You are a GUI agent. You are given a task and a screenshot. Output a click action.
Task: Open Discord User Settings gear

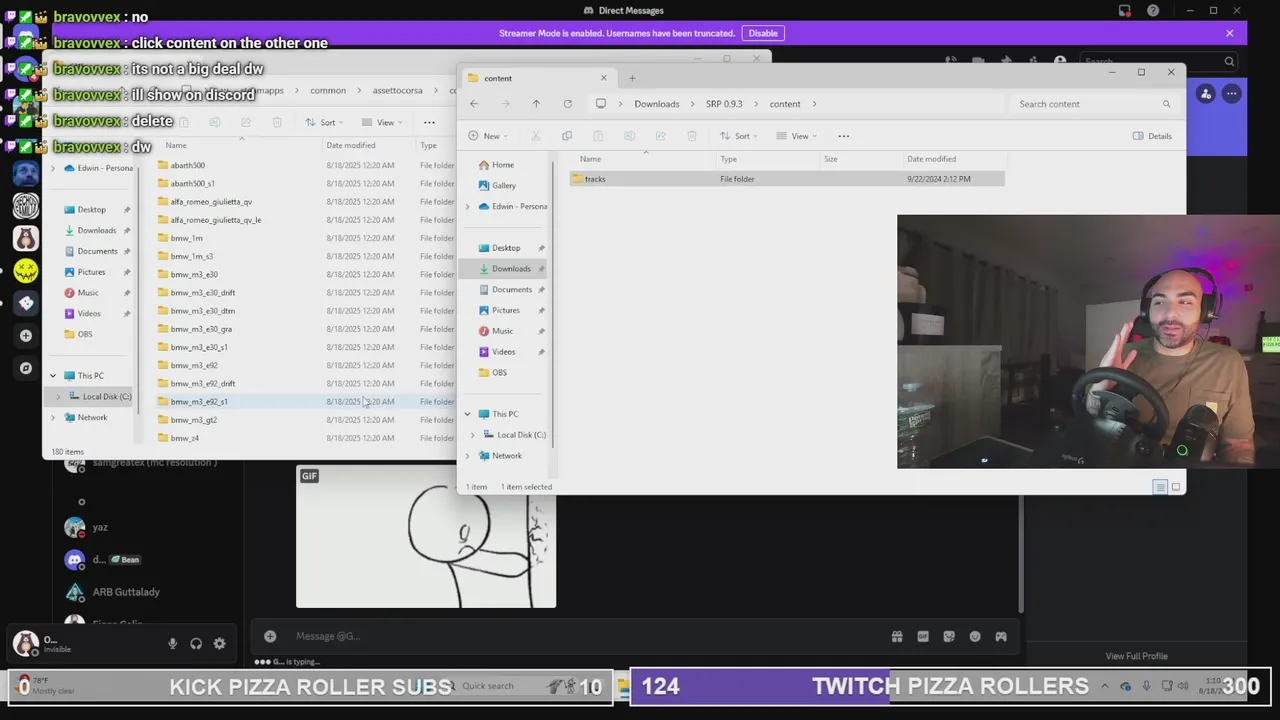tap(219, 644)
